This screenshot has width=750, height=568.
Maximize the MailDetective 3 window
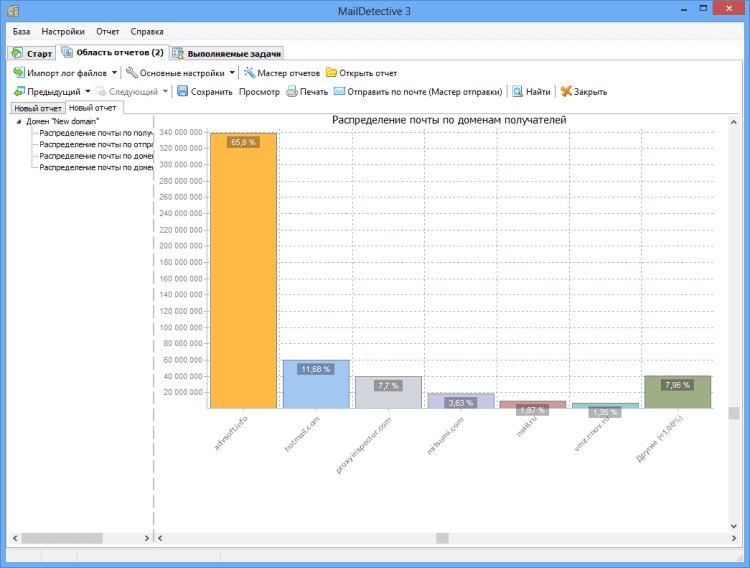703,9
